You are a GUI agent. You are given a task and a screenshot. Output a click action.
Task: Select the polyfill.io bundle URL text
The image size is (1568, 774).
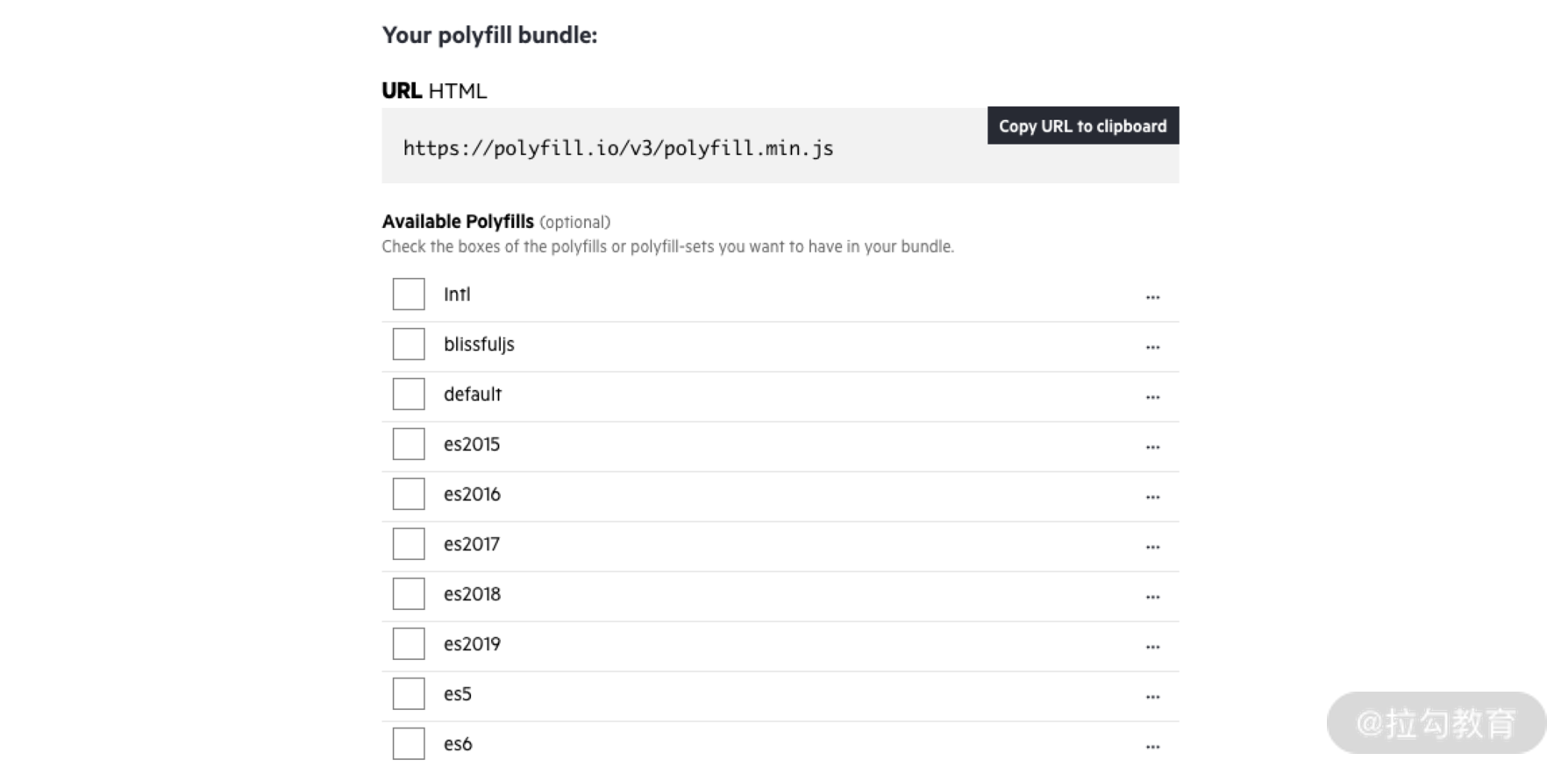(x=618, y=148)
